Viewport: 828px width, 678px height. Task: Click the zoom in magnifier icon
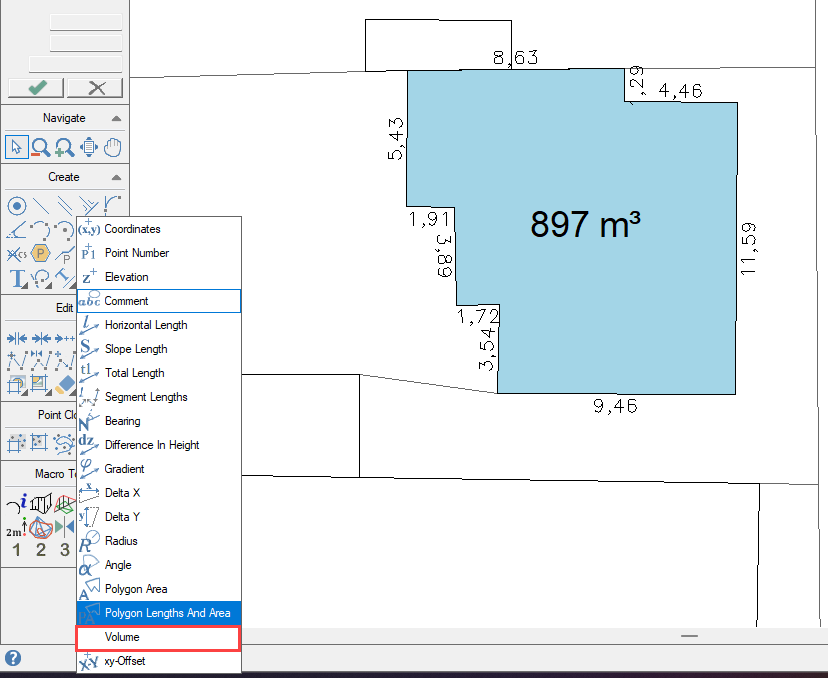point(65,147)
